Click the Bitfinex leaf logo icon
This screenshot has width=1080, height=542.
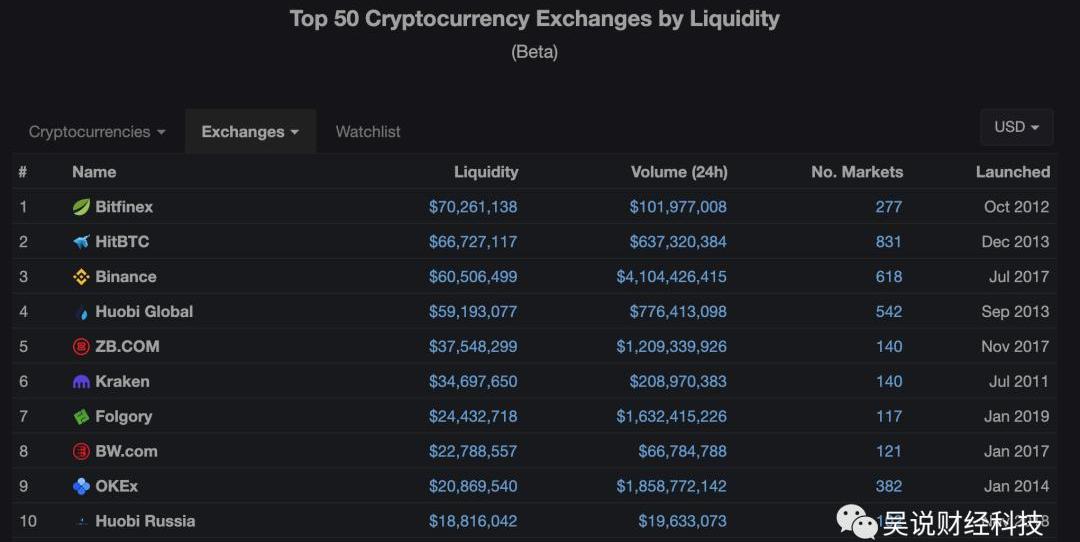(x=81, y=207)
